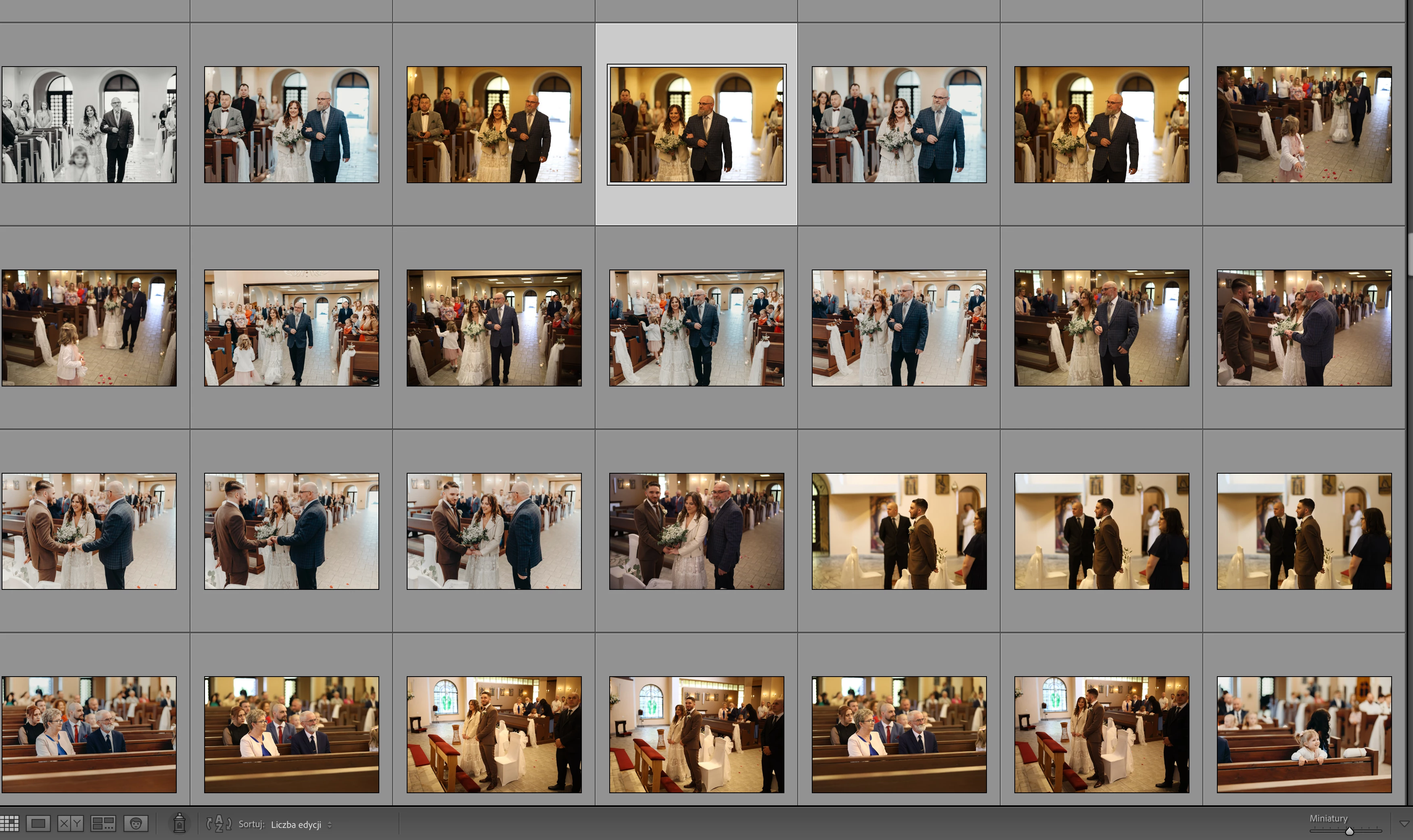
Task: Select first seated guests in pews thumbnail
Action: [89, 734]
